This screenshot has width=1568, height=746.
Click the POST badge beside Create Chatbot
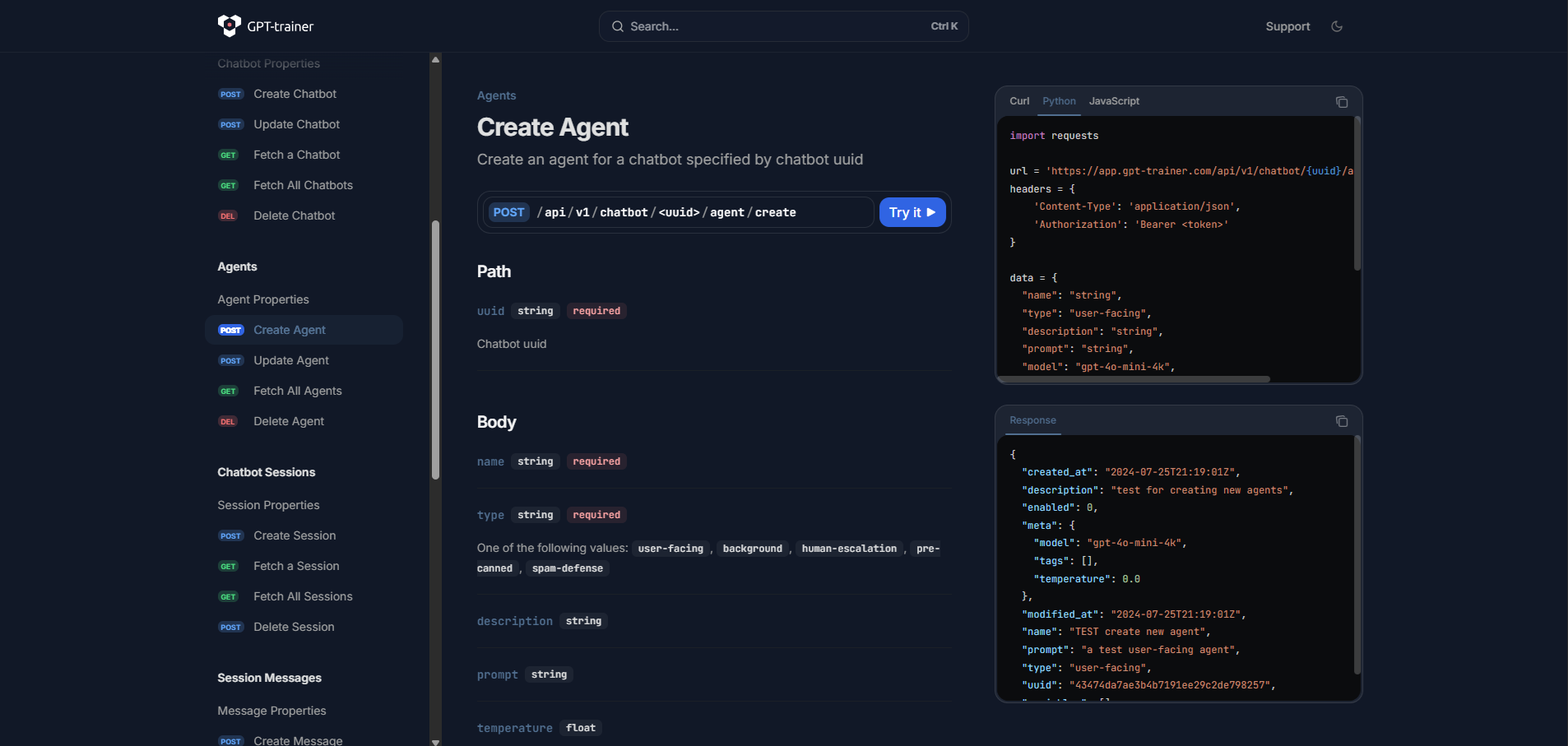click(230, 94)
